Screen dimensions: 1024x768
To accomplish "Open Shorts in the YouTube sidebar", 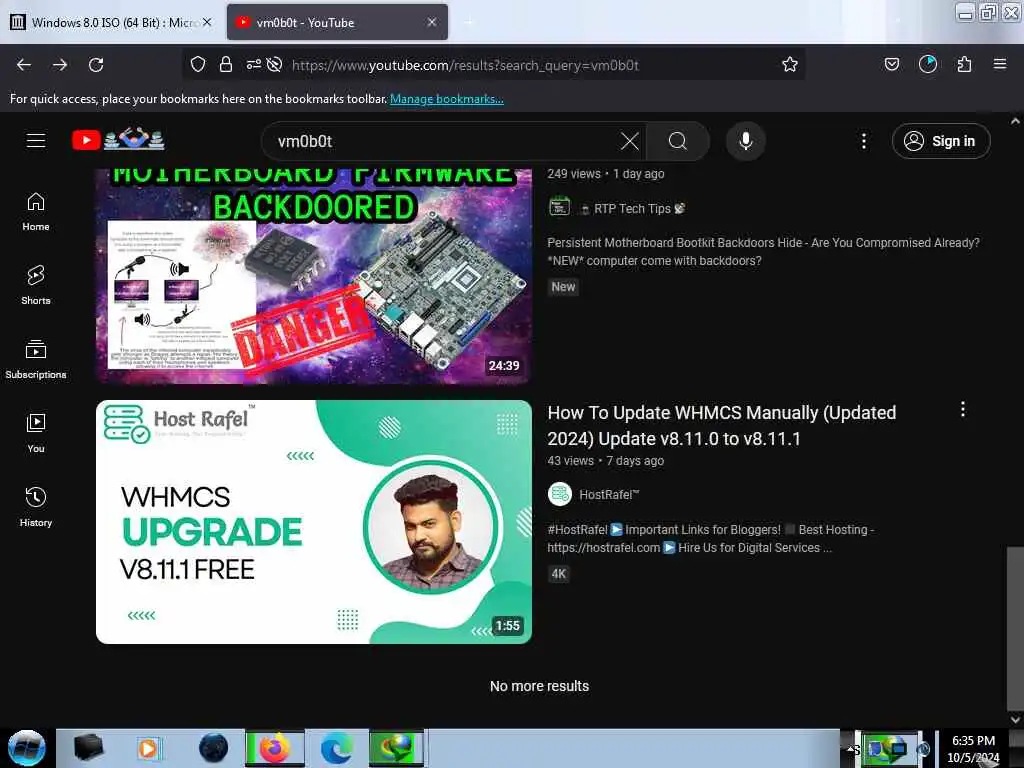I will pyautogui.click(x=36, y=285).
